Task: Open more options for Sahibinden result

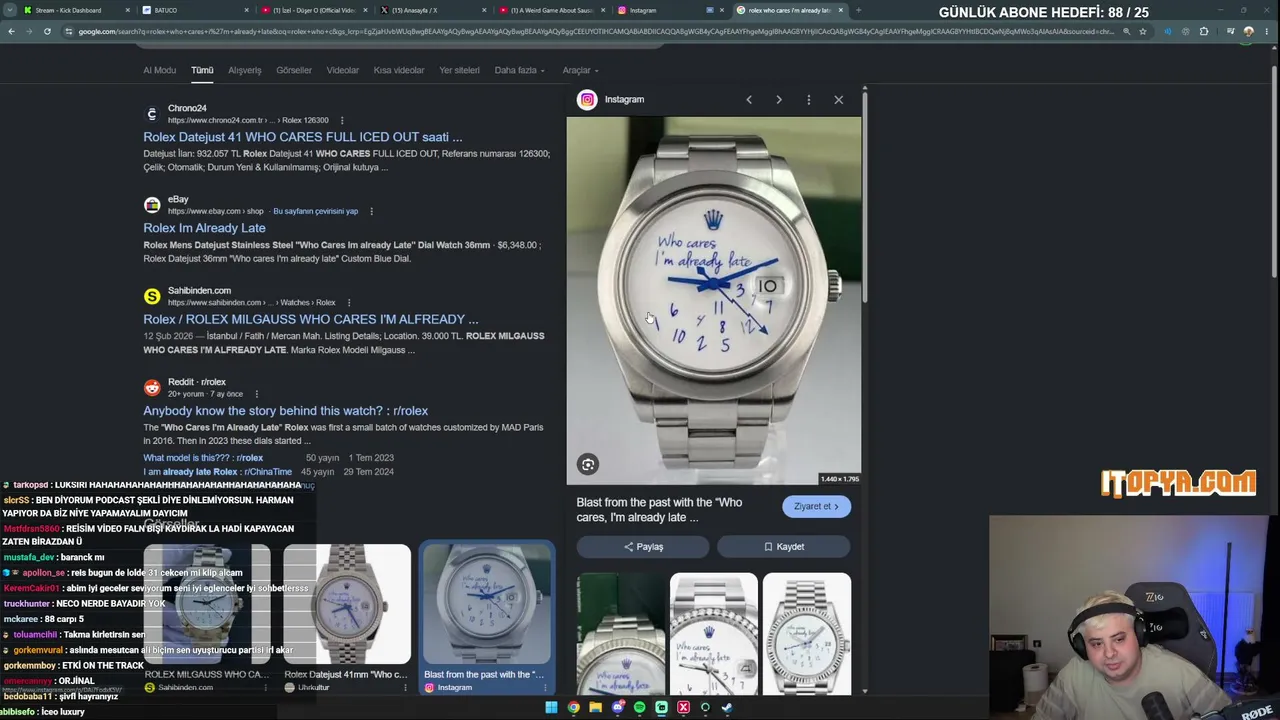Action: pos(349,302)
